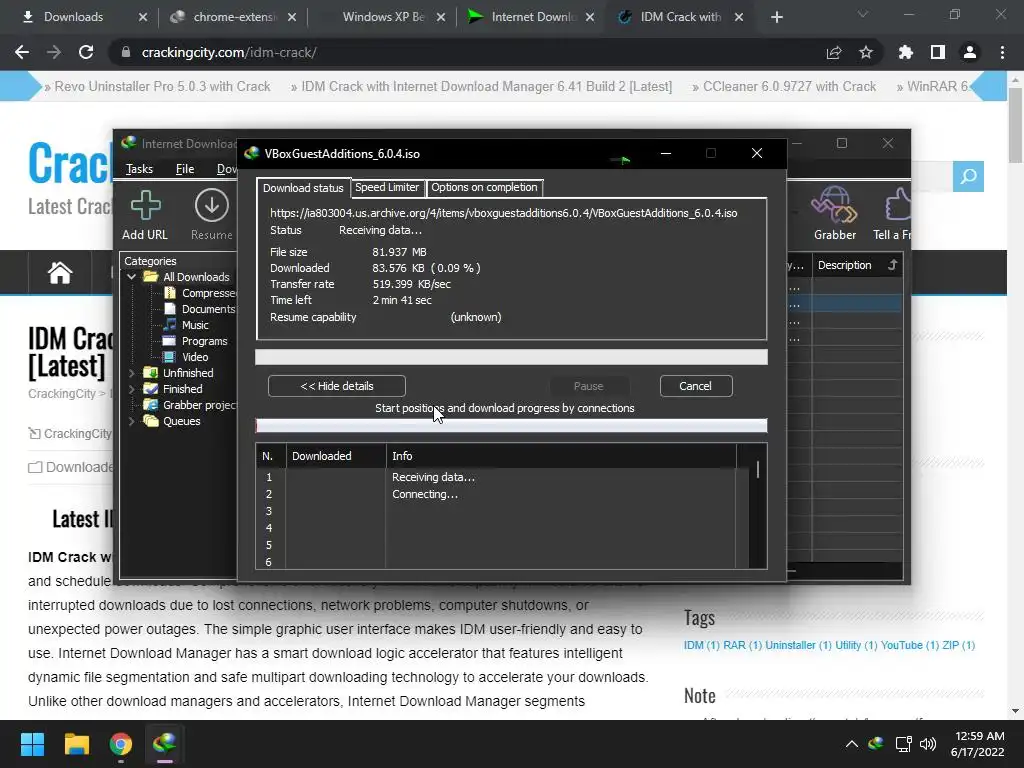Expand the Unfinished category node
The width and height of the screenshot is (1024, 768).
pyautogui.click(x=132, y=373)
